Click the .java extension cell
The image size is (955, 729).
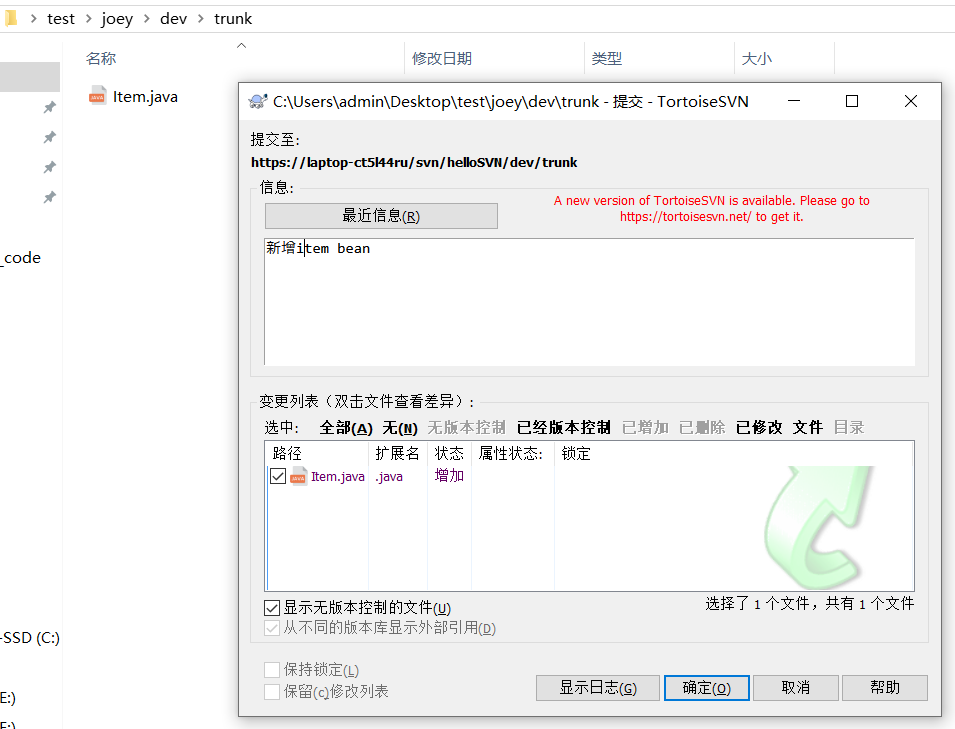[x=389, y=477]
